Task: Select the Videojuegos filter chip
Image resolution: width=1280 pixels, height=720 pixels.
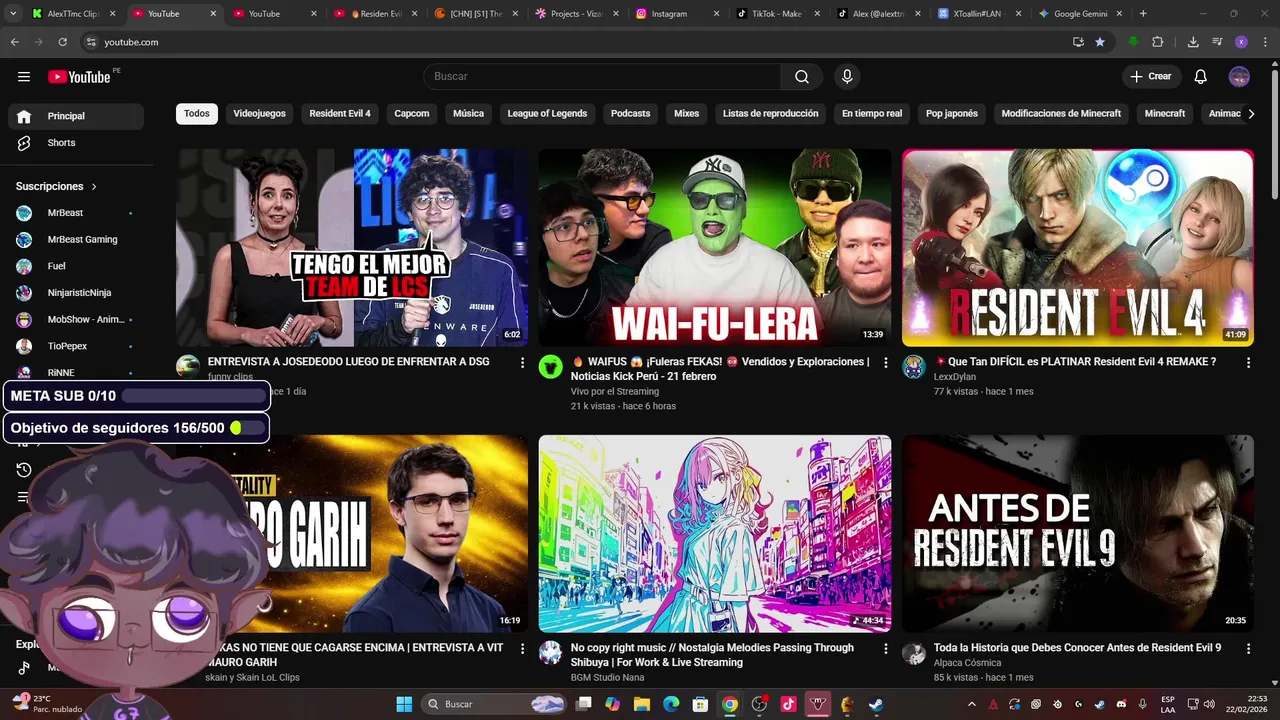Action: pos(260,114)
